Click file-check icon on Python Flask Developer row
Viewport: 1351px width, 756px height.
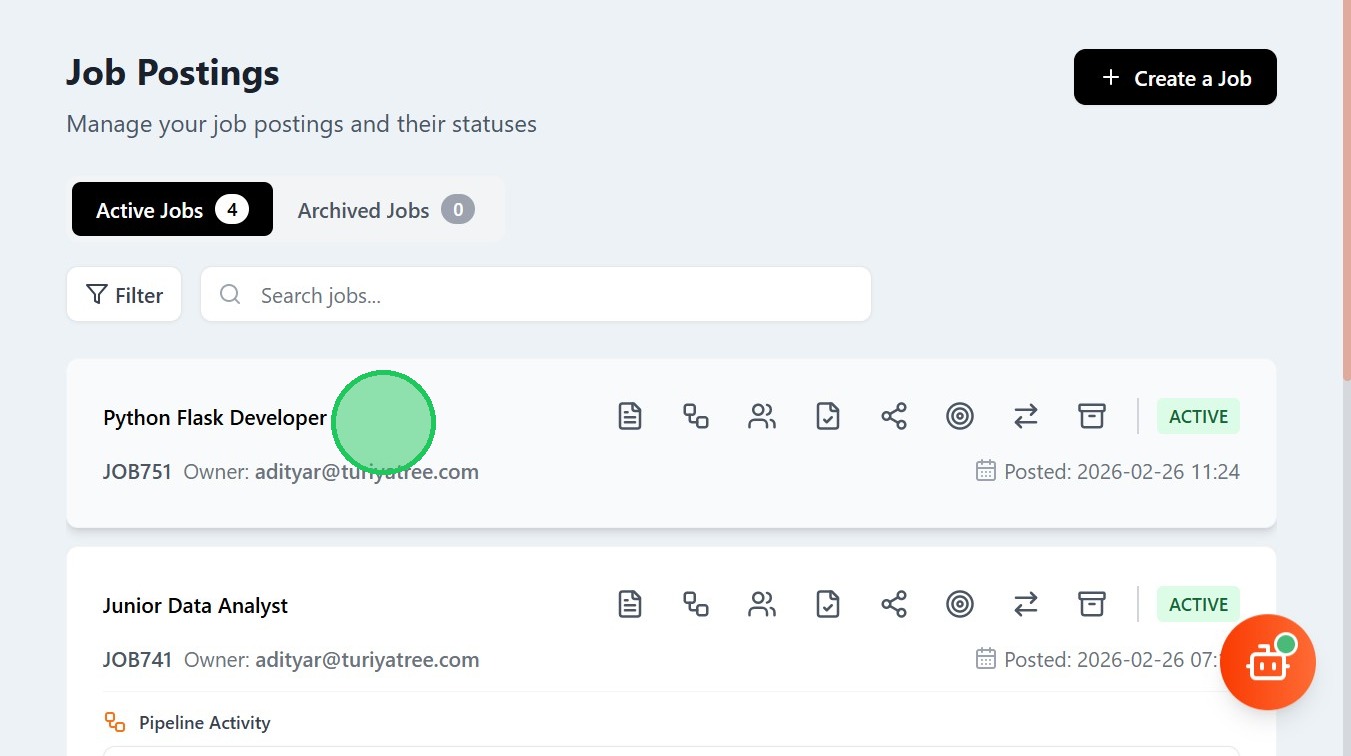point(828,416)
